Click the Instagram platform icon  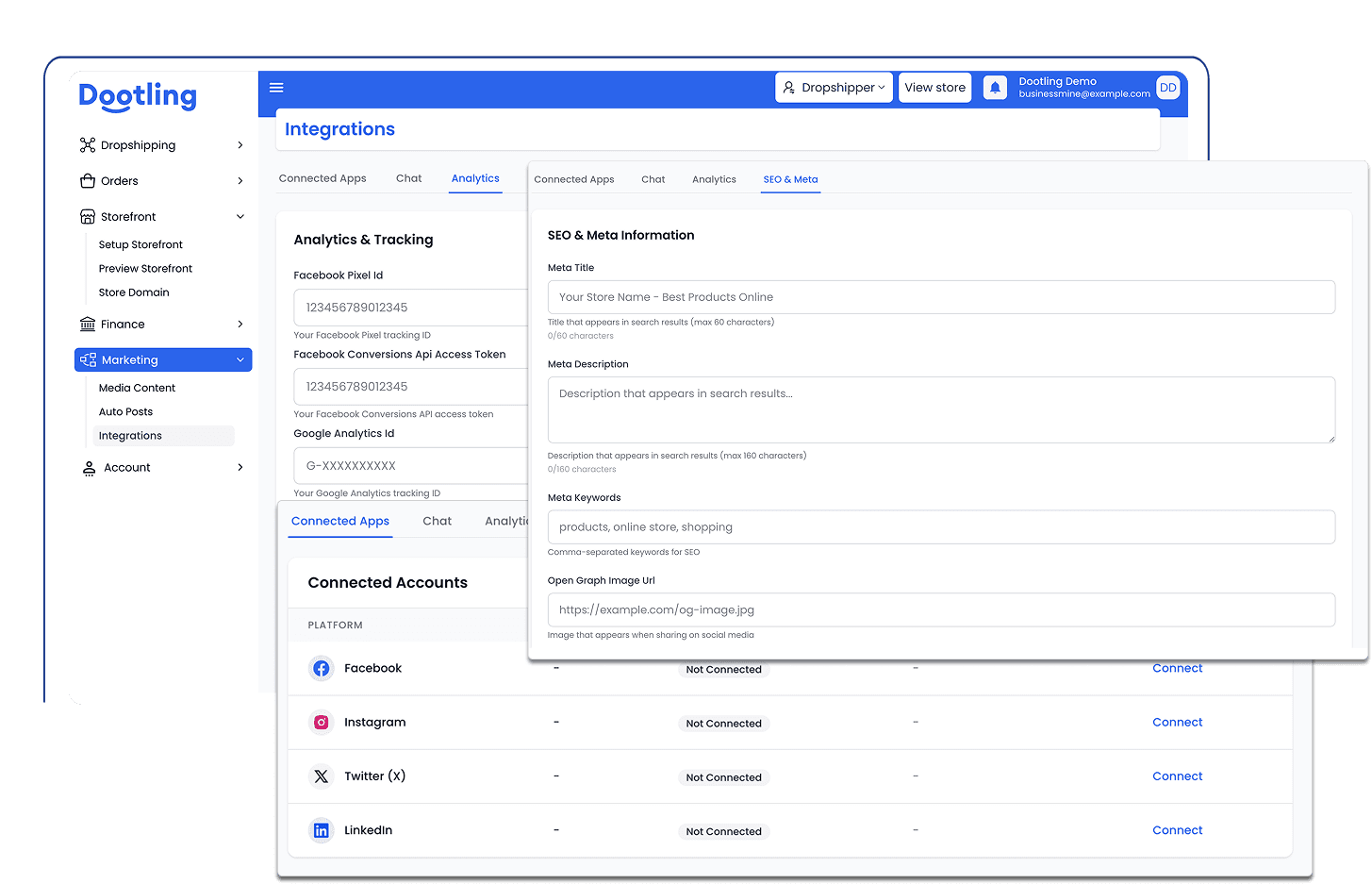(322, 723)
